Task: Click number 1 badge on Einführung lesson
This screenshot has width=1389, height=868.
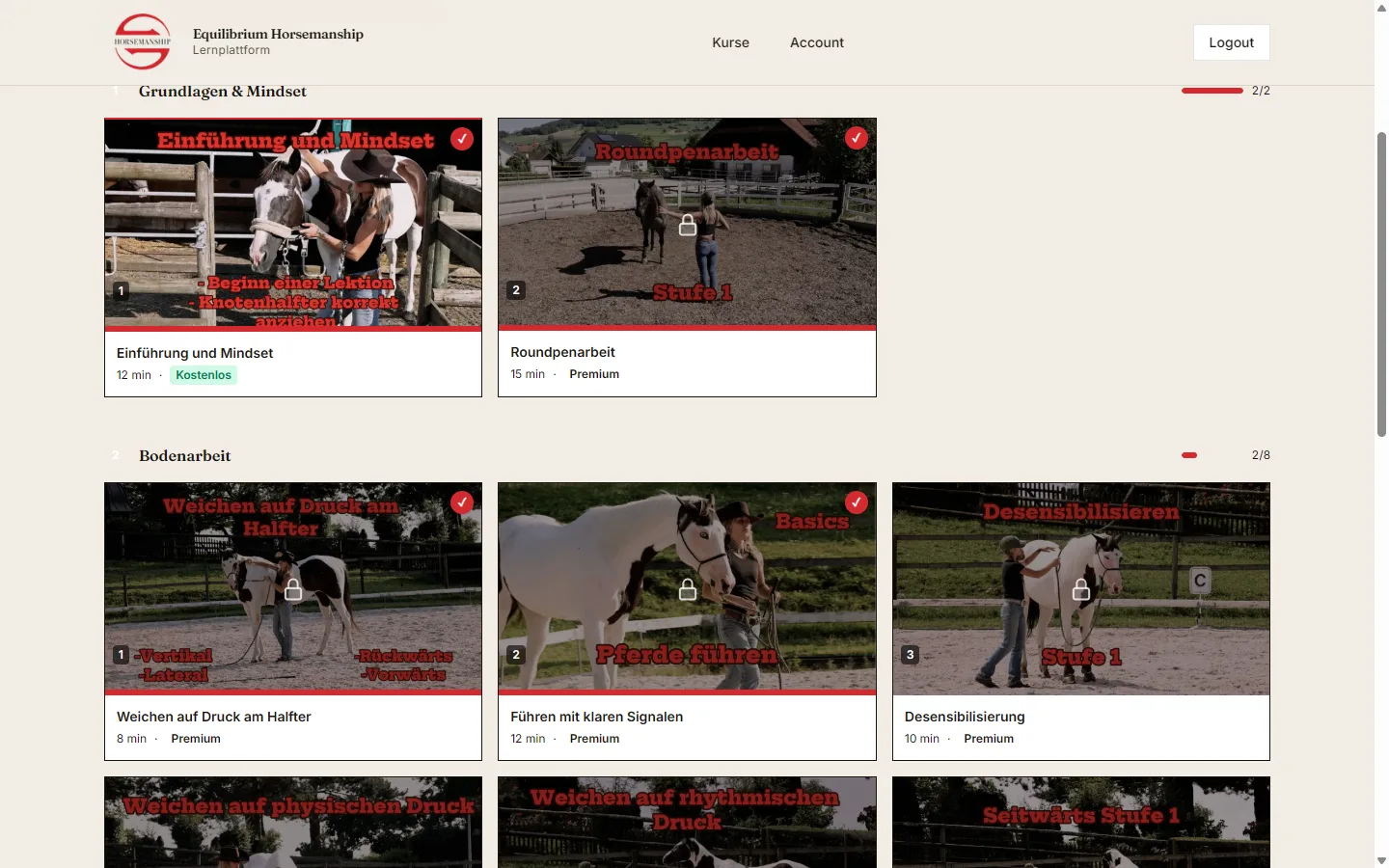Action: click(121, 290)
